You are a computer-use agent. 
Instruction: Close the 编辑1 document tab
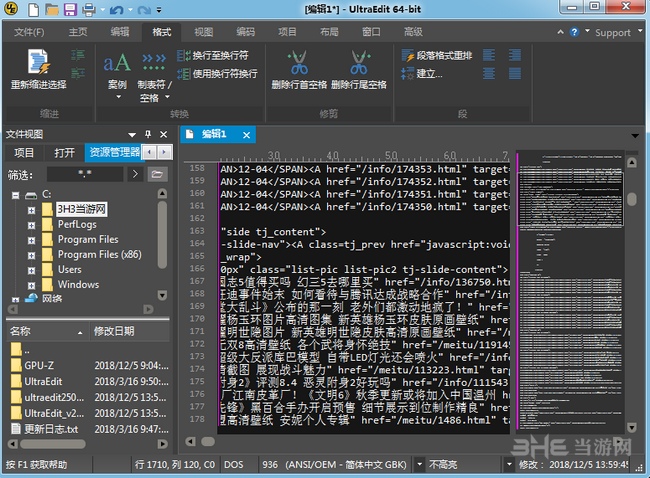tap(246, 135)
